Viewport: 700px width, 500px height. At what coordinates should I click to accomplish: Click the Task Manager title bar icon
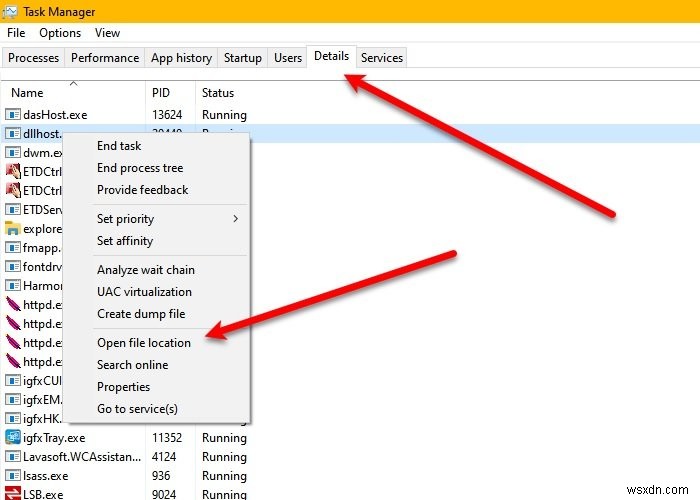(10, 11)
